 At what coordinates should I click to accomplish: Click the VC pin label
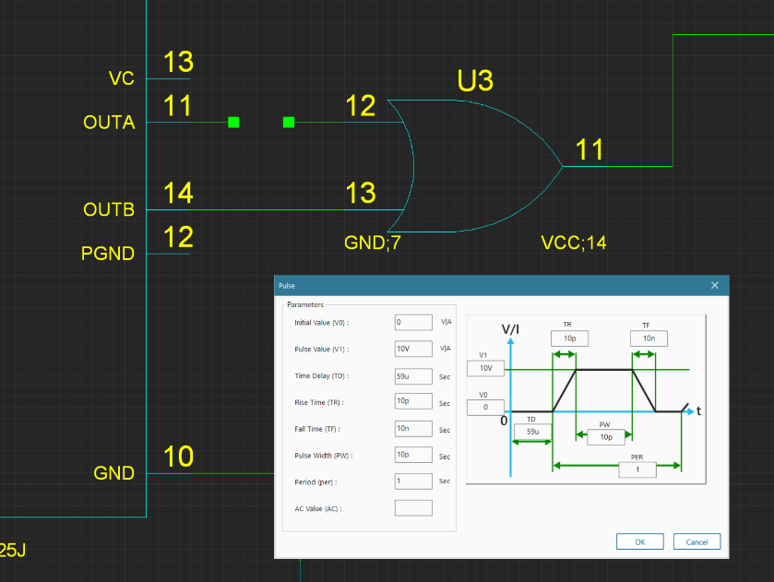121,78
